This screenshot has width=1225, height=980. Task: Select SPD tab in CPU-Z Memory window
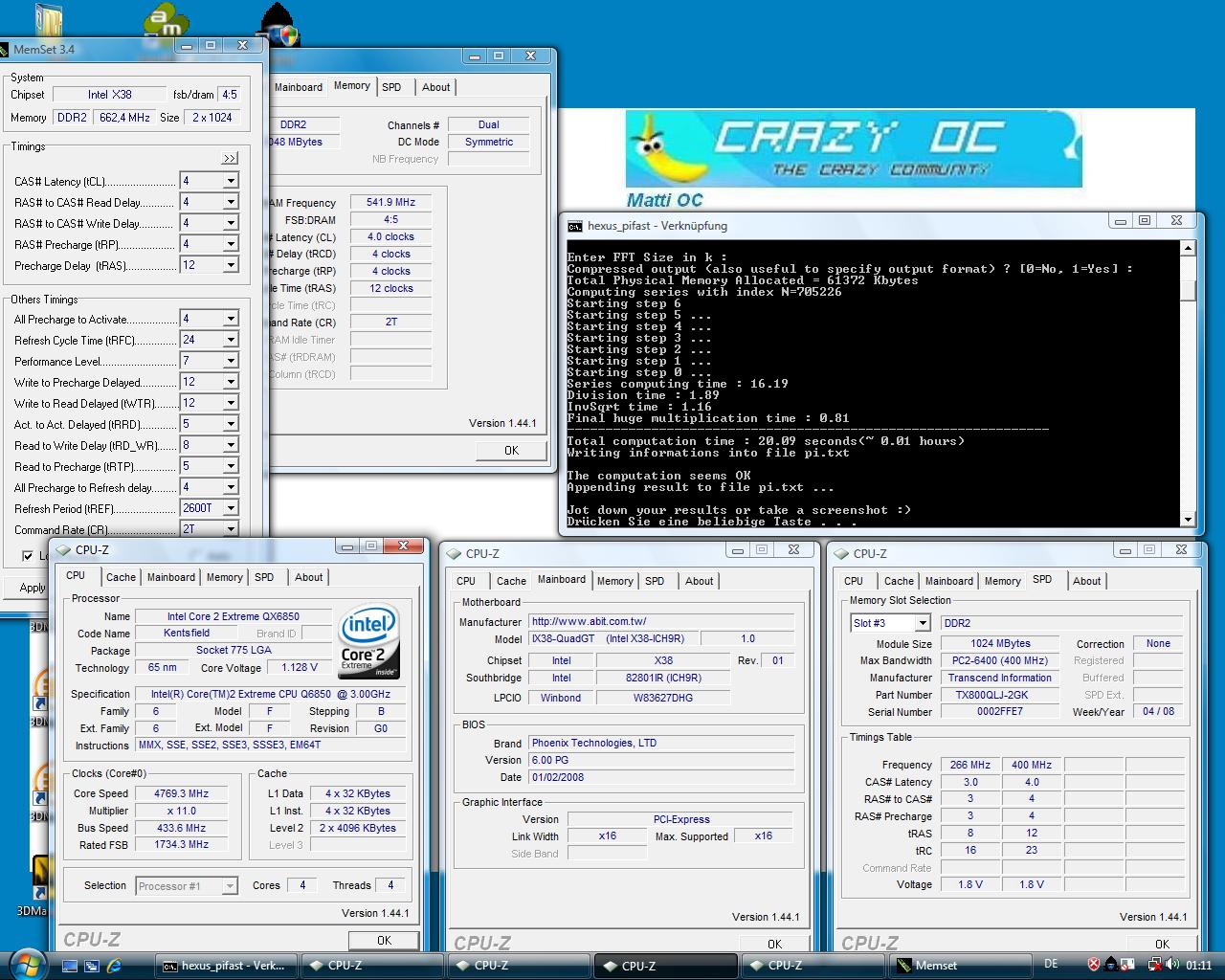391,87
